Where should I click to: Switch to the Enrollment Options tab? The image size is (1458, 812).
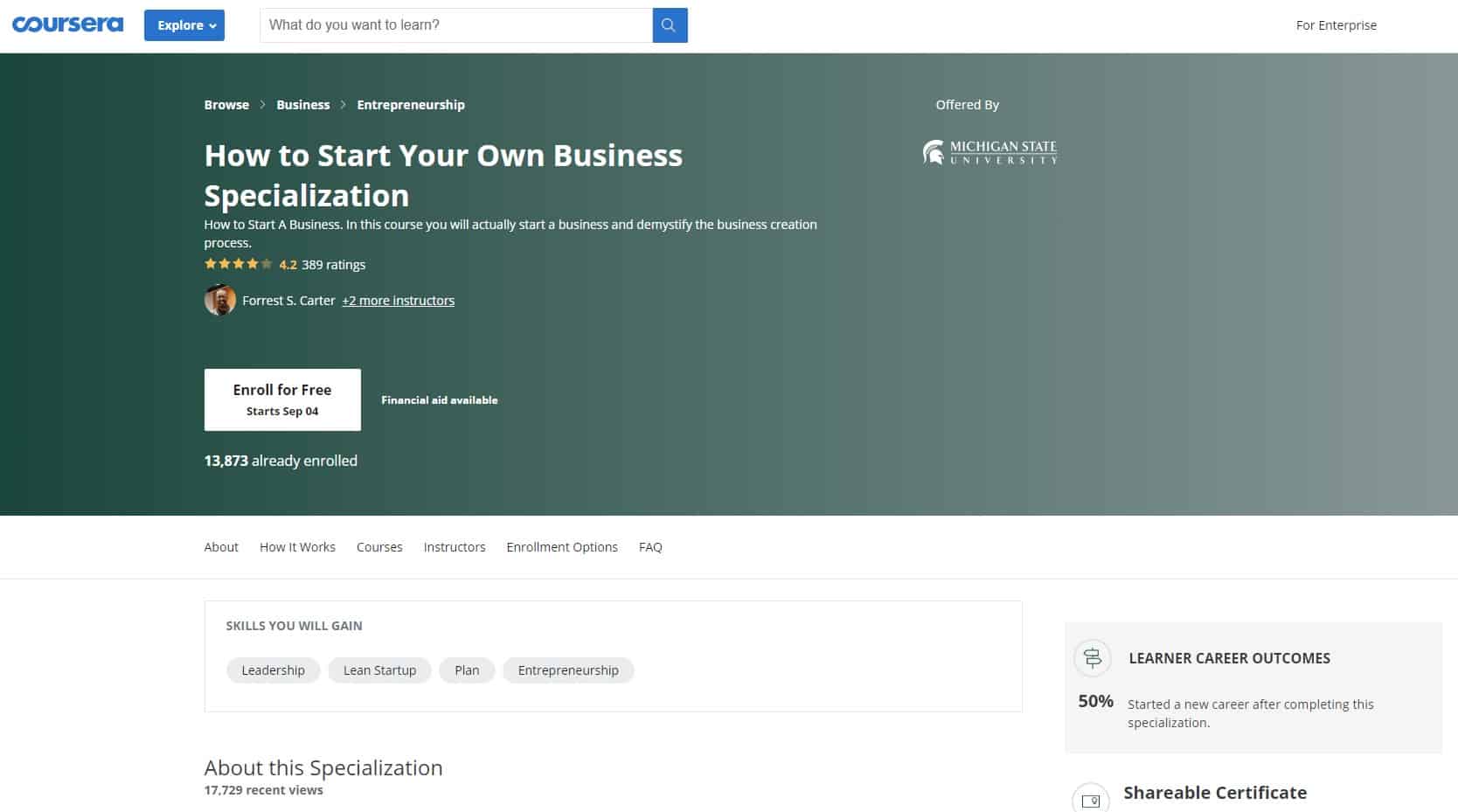pos(562,547)
